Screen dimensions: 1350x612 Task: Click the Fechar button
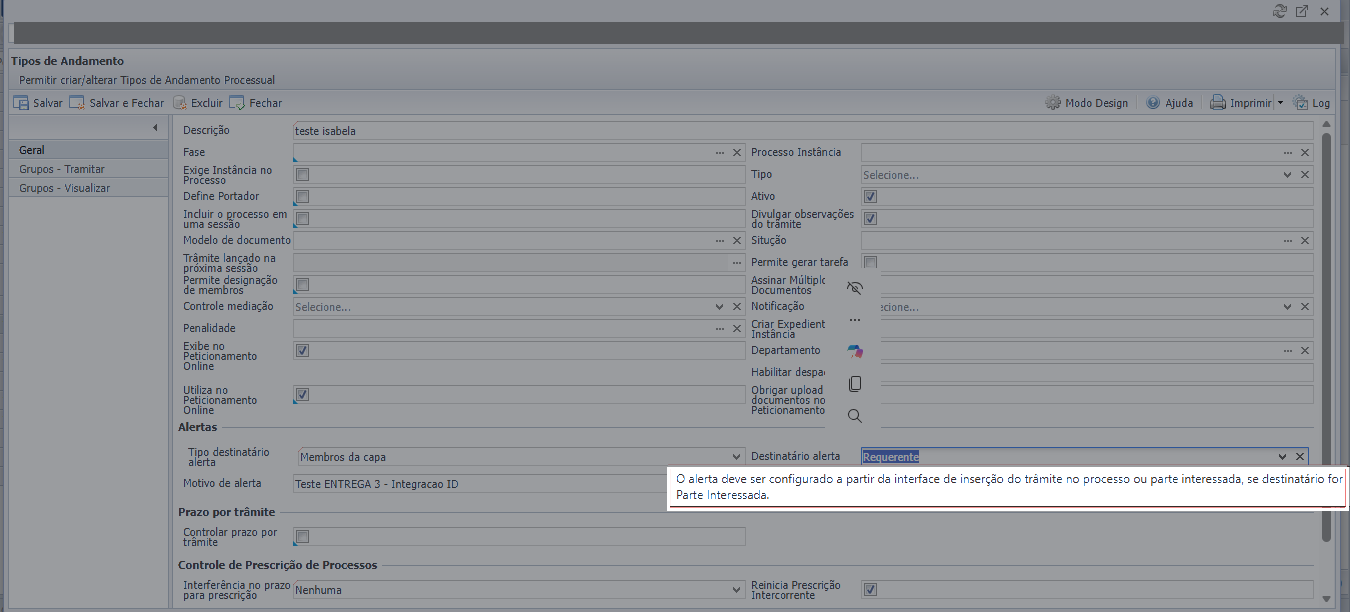click(x=256, y=102)
